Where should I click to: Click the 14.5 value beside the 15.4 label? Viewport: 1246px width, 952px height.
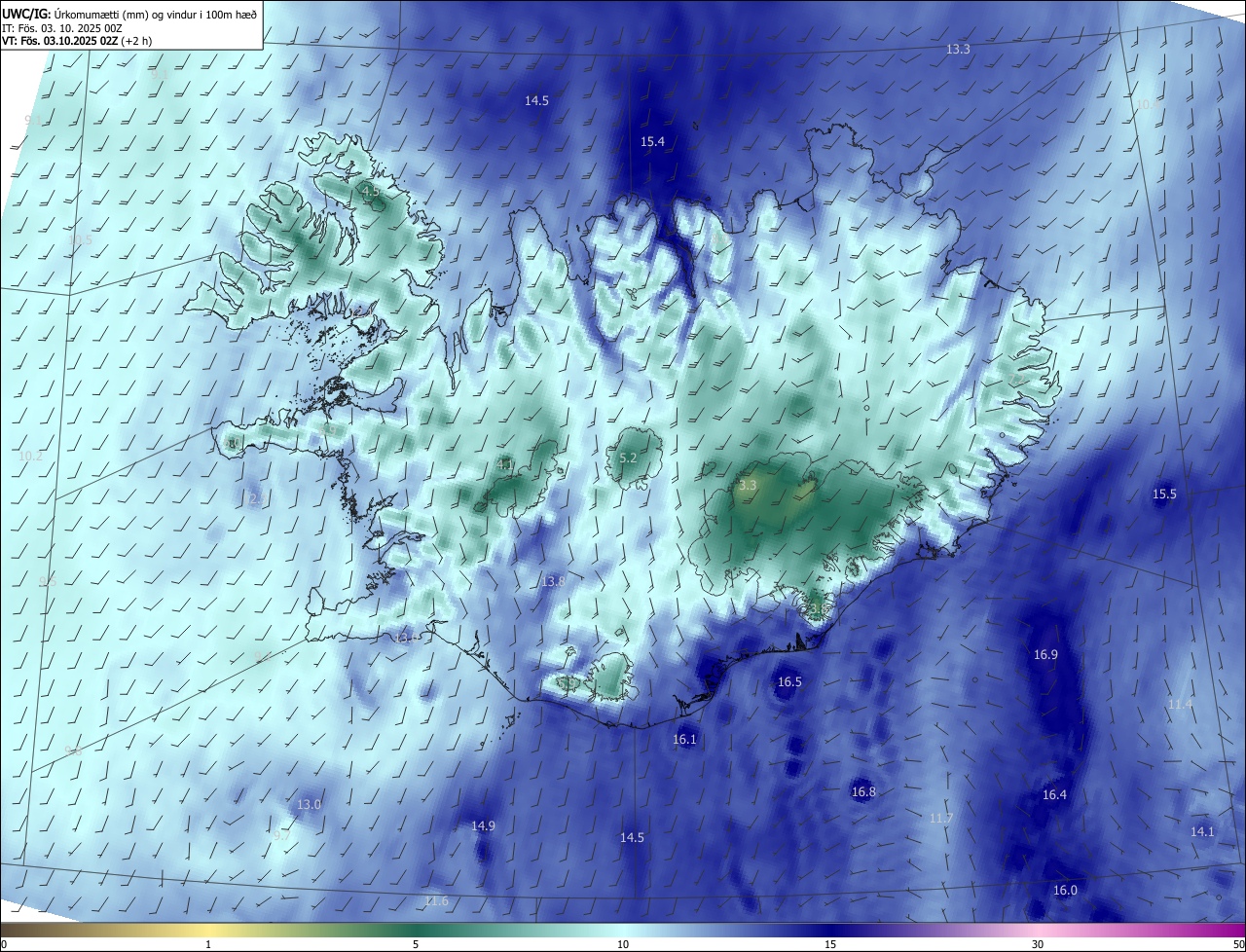pos(536,100)
